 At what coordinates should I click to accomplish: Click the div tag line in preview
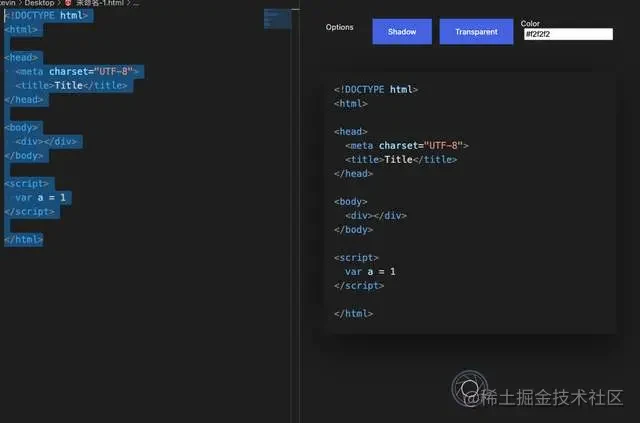[x=376, y=216]
